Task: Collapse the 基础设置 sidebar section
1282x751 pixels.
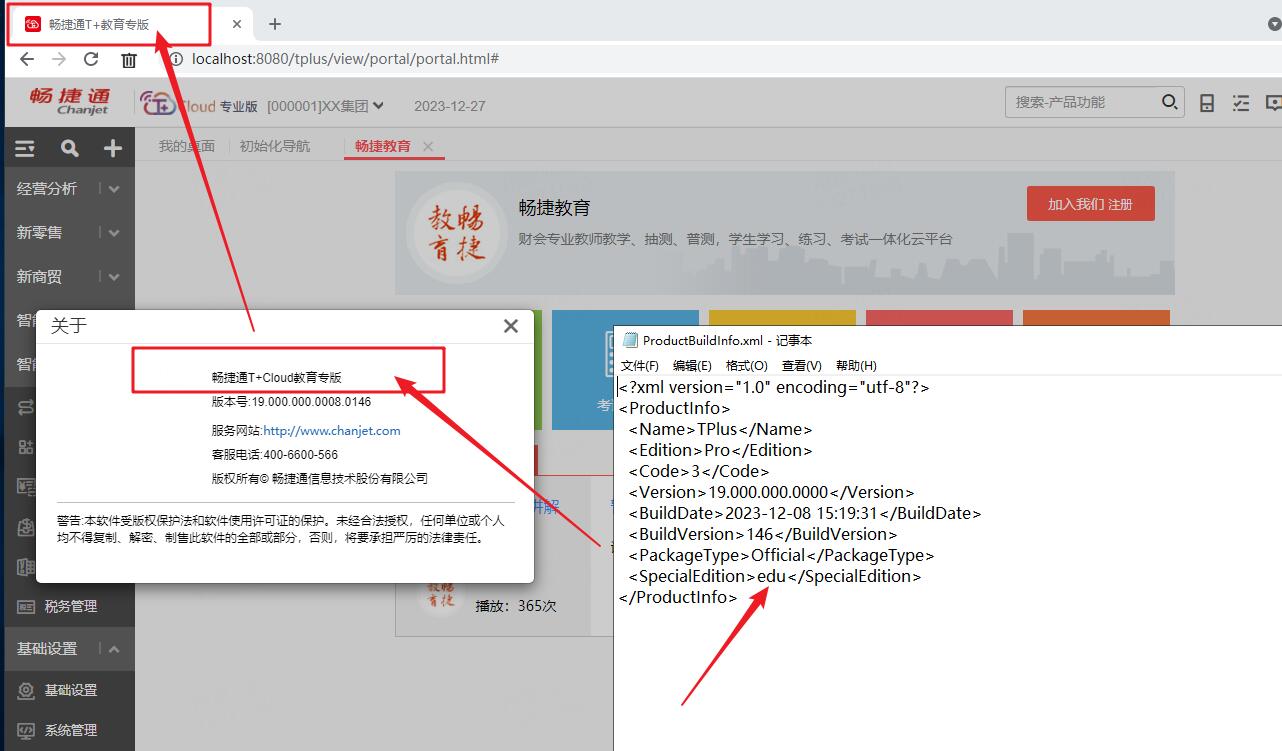Action: point(114,649)
